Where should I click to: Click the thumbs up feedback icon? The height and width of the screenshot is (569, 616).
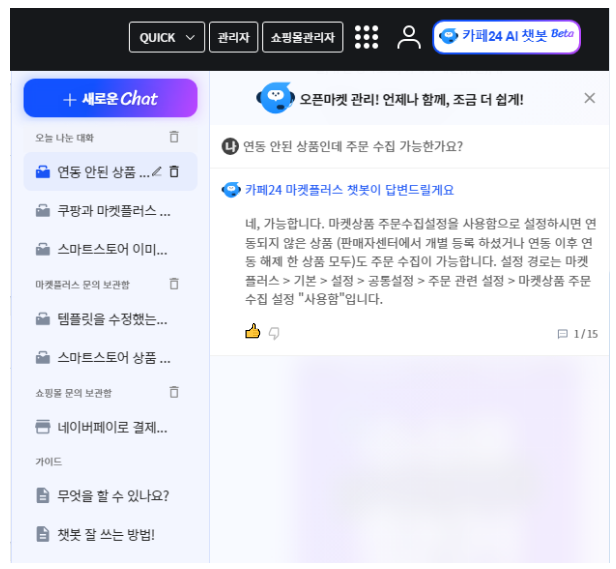pyautogui.click(x=253, y=331)
